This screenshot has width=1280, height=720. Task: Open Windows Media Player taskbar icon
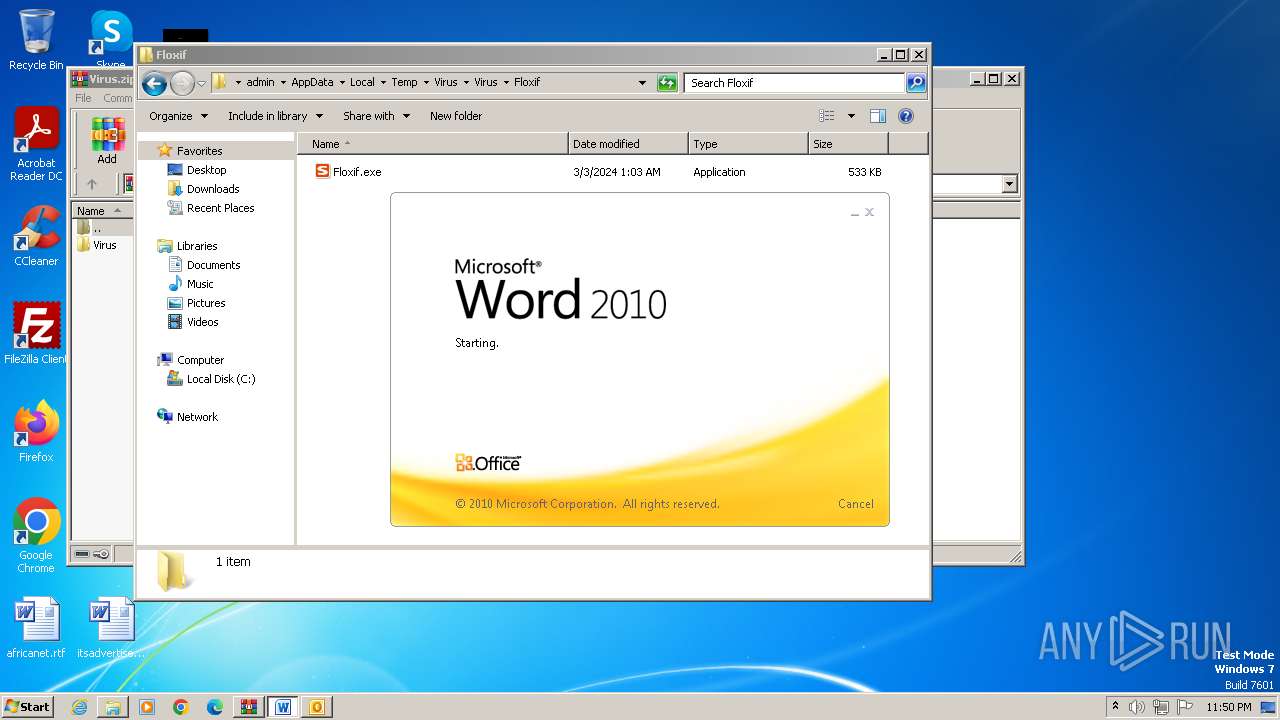pyautogui.click(x=147, y=707)
